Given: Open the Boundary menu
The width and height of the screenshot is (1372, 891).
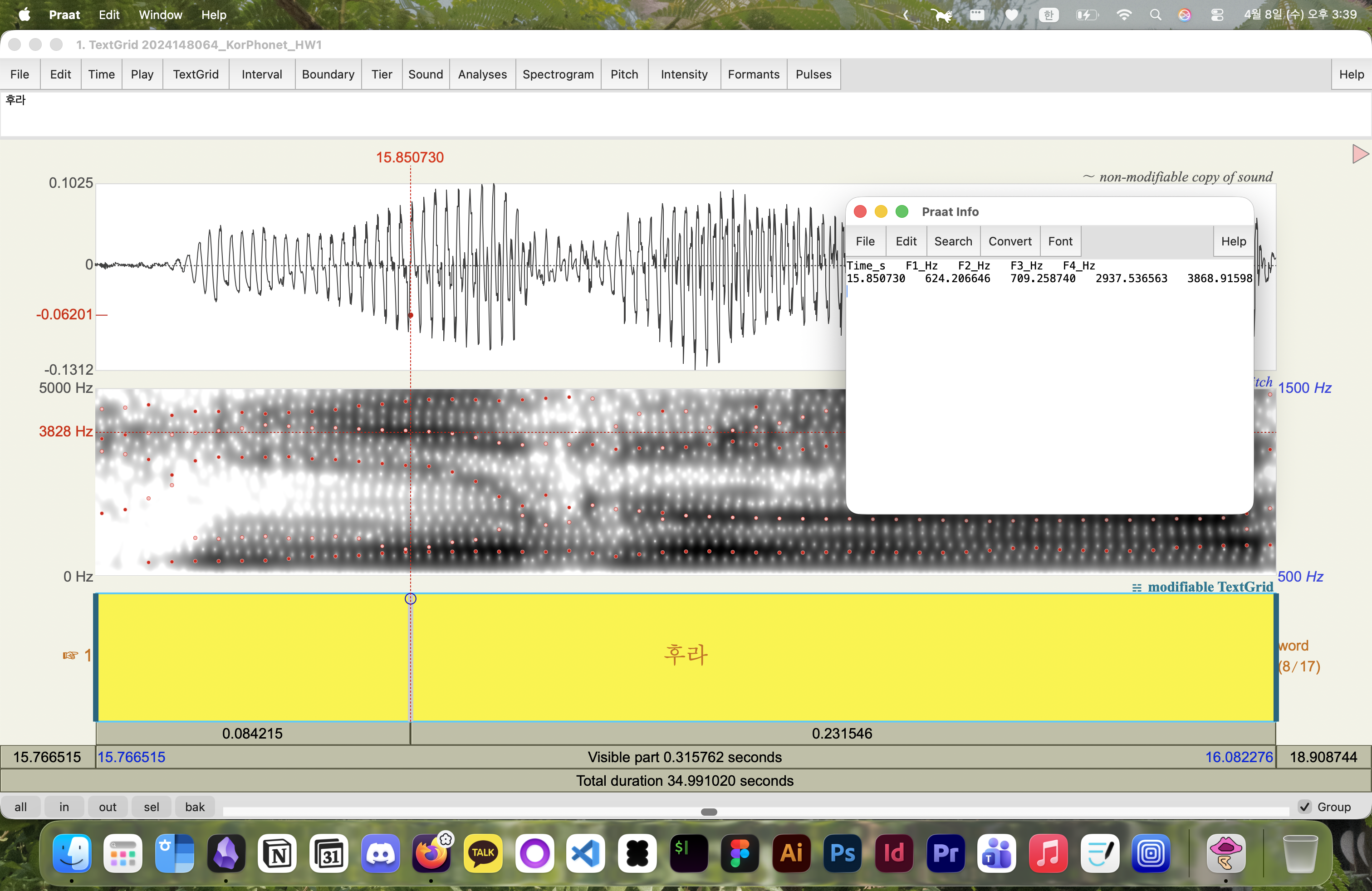Looking at the screenshot, I should pos(328,74).
